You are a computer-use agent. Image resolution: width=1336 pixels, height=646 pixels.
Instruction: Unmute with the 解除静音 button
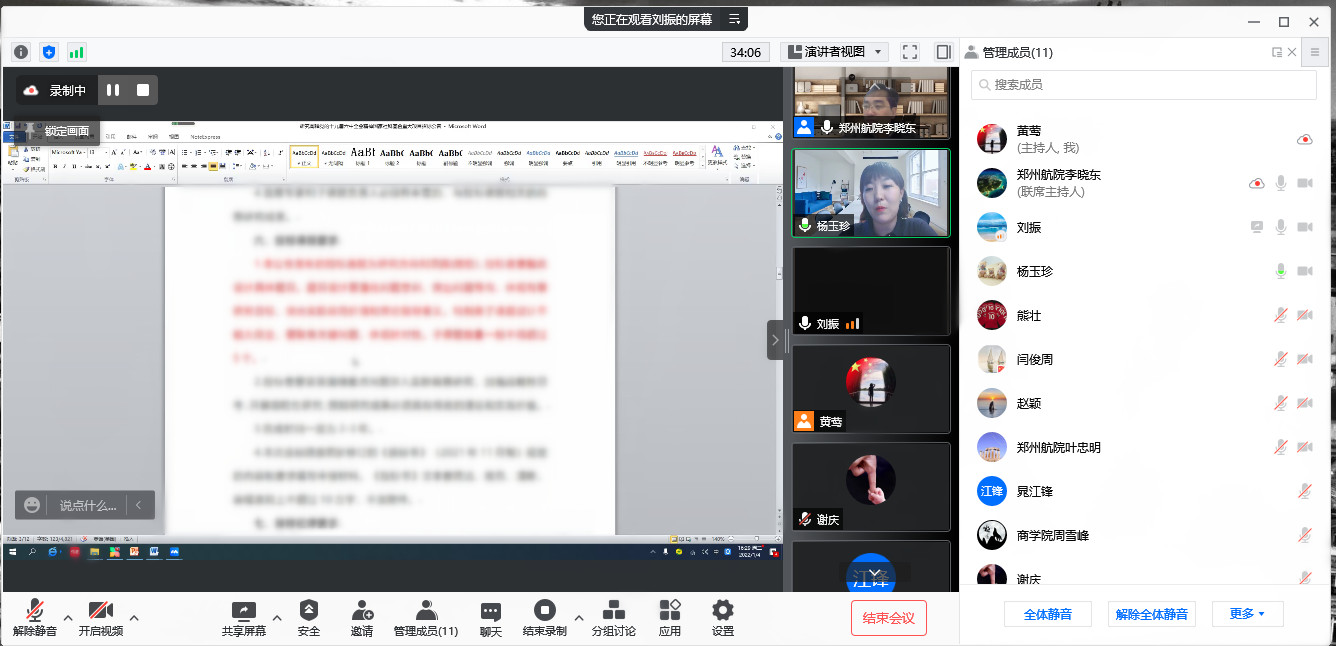click(x=35, y=618)
